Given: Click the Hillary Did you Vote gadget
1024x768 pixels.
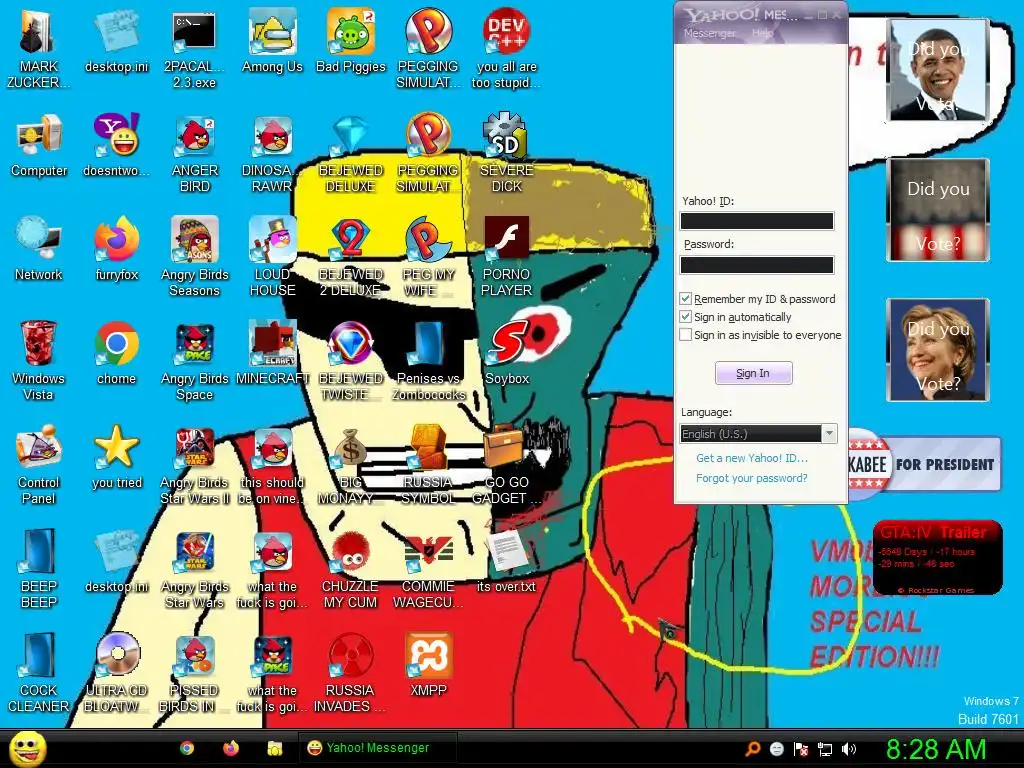Looking at the screenshot, I should point(938,350).
